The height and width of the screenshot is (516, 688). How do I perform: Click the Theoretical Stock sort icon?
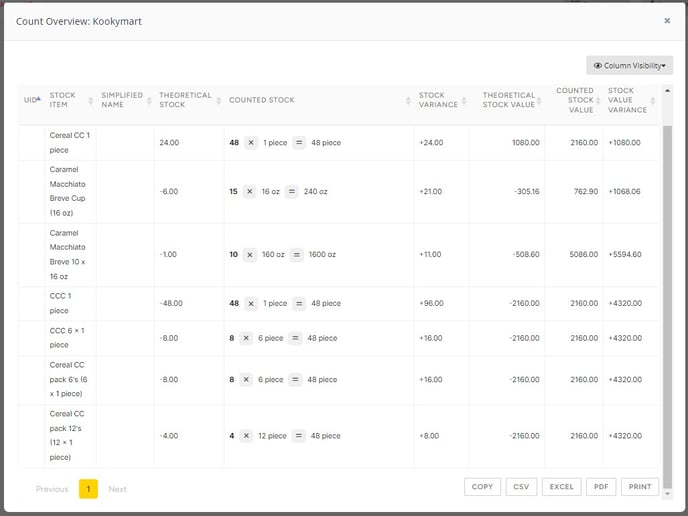click(218, 100)
